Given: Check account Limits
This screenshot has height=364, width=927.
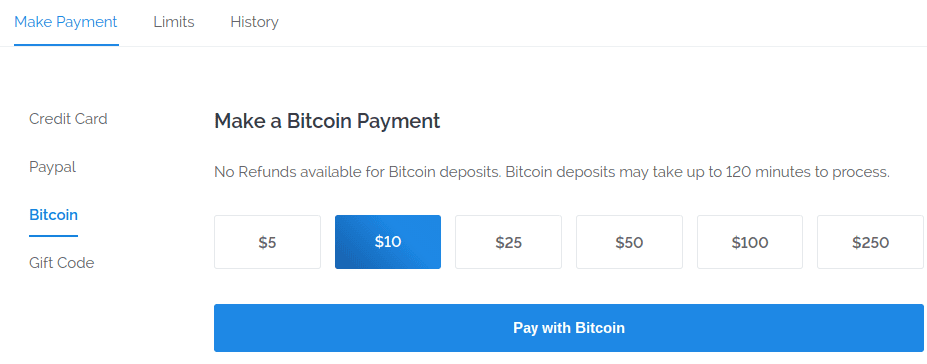Looking at the screenshot, I should (174, 22).
